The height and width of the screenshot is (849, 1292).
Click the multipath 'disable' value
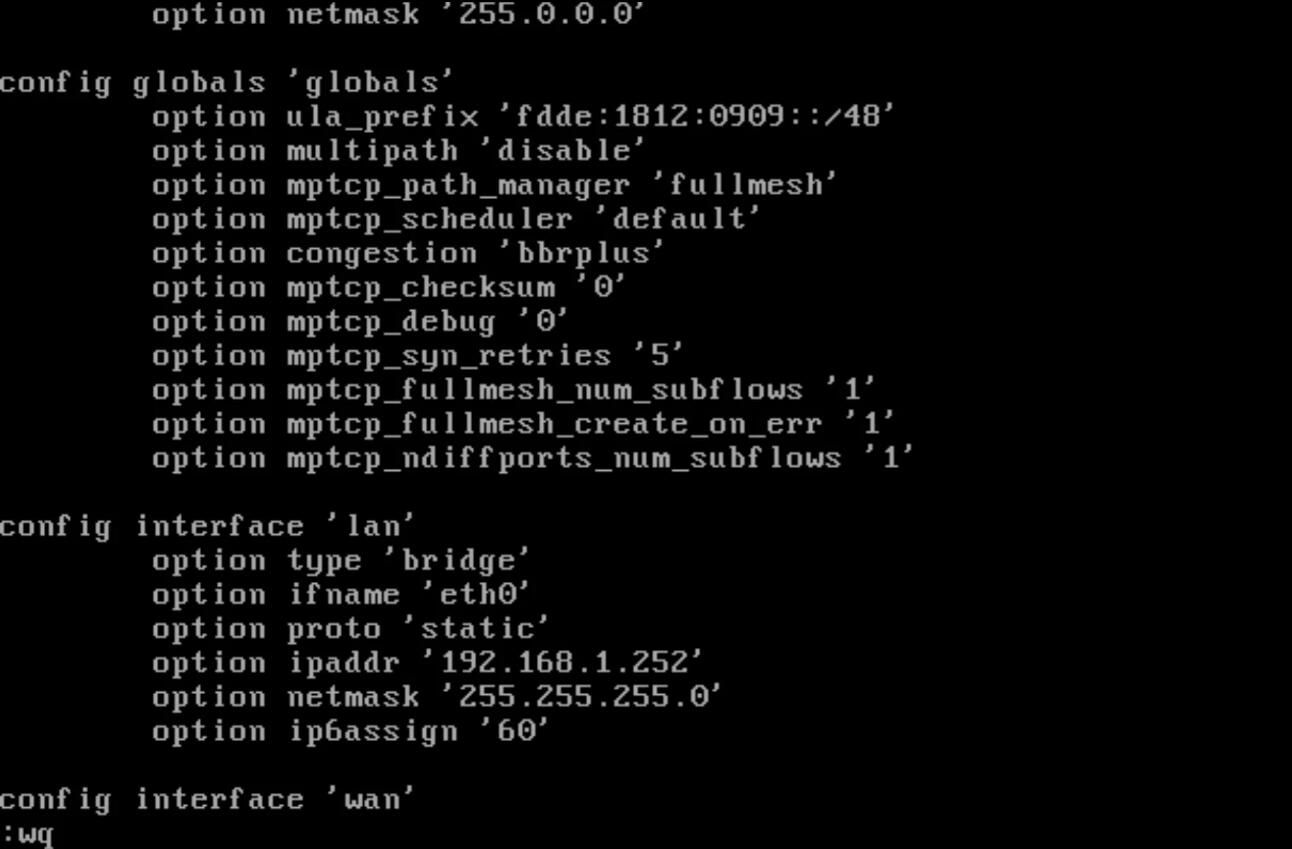tap(571, 151)
